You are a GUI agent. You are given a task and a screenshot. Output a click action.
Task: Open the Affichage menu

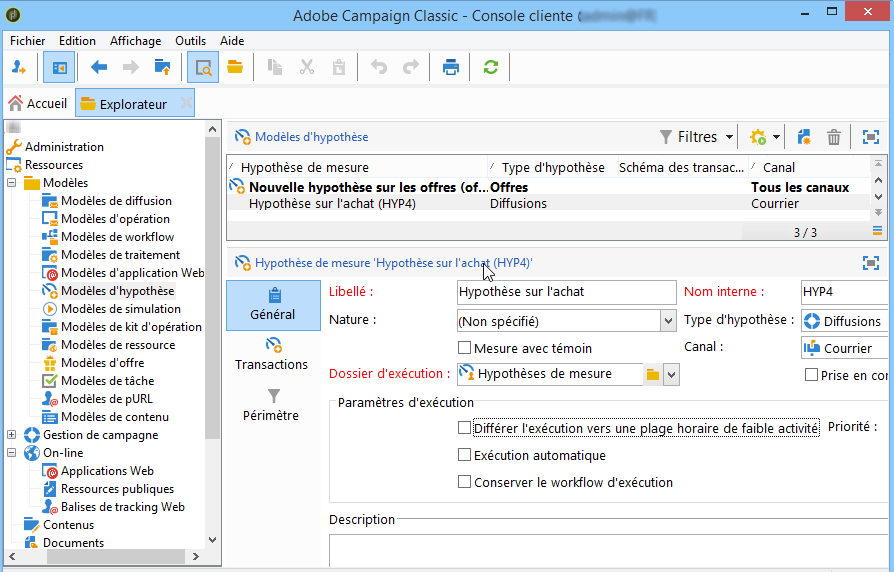(x=136, y=41)
